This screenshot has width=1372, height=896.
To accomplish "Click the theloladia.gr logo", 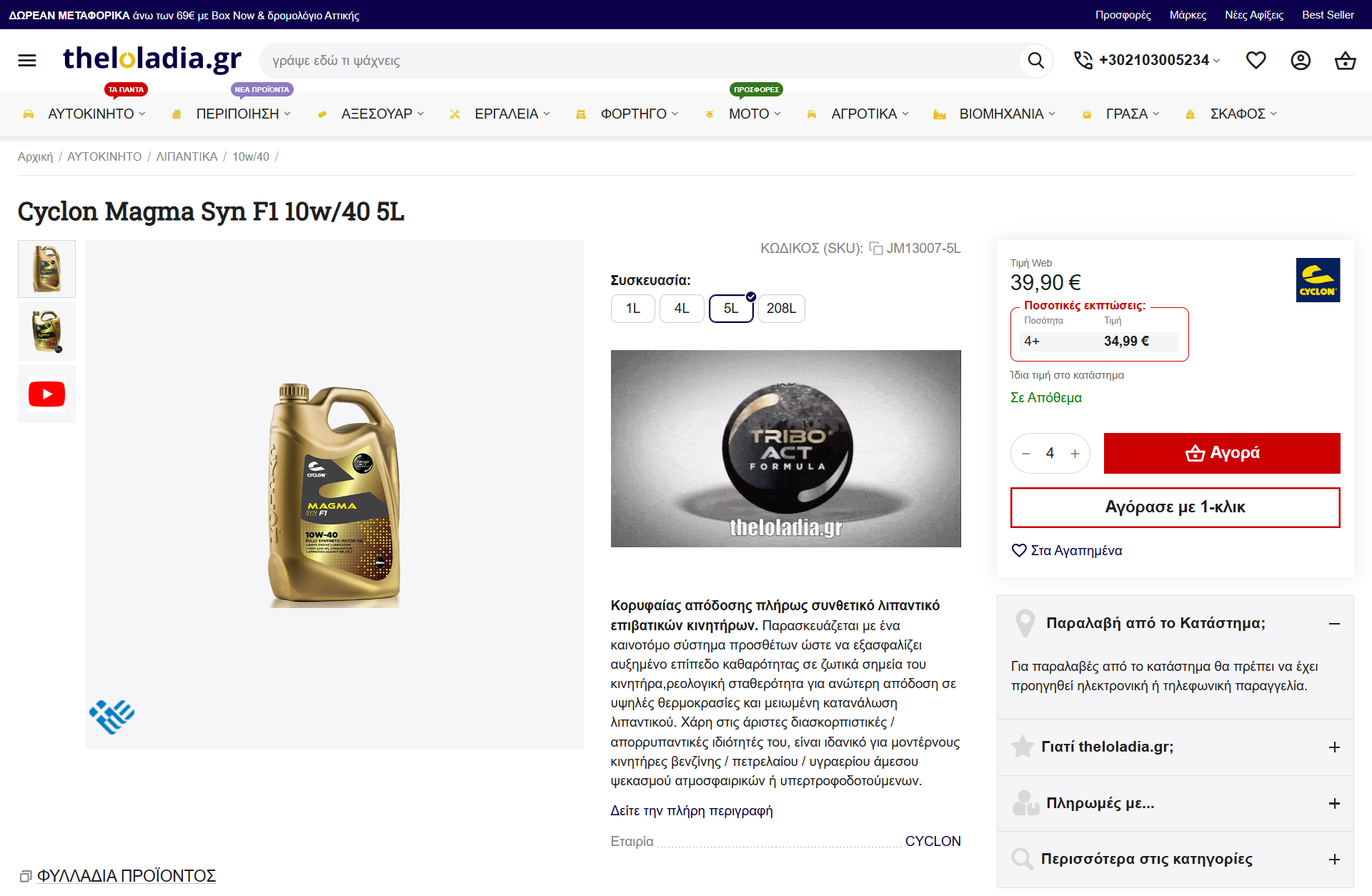I will coord(152,59).
